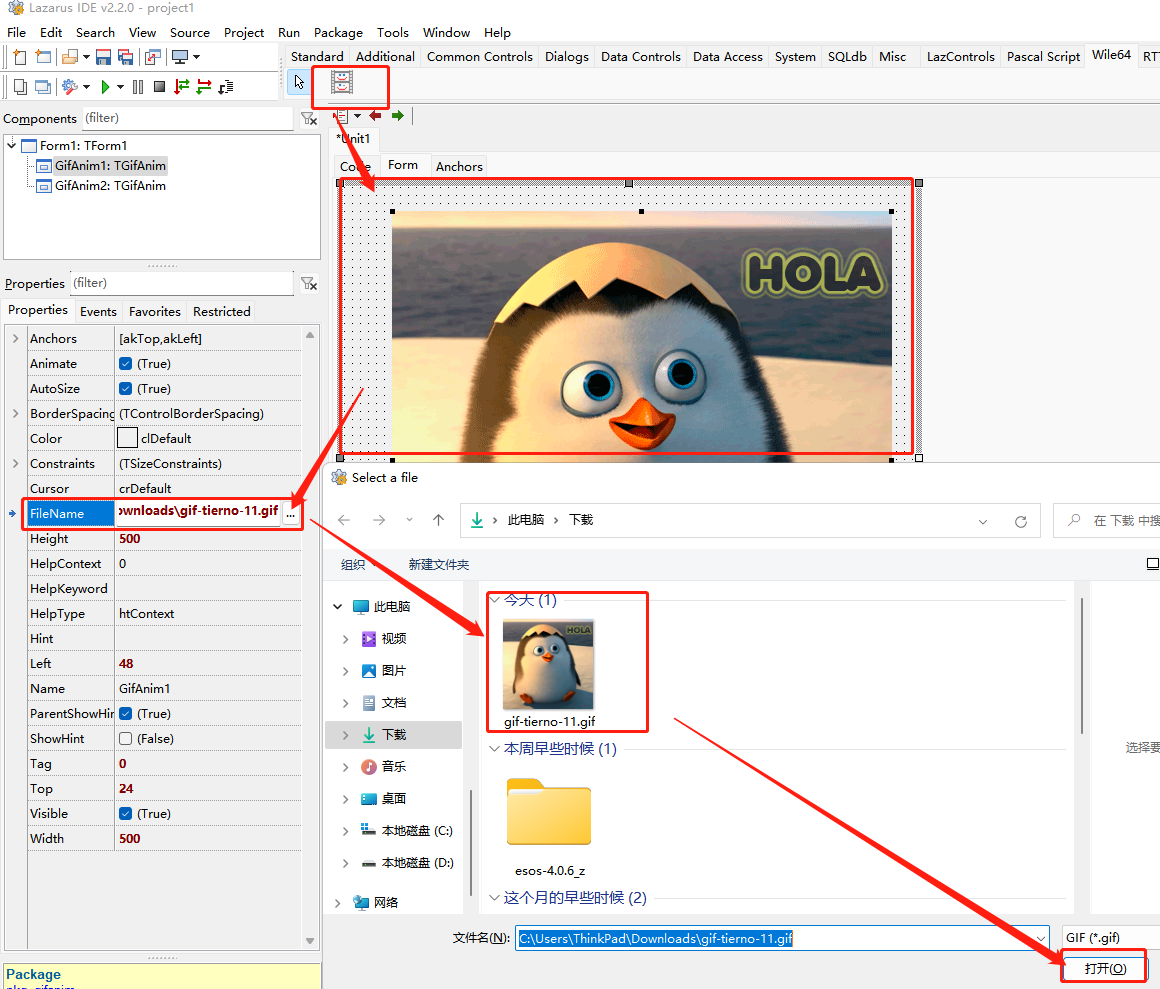Enable the ShowHint property checkbox
The width and height of the screenshot is (1160, 989).
point(126,739)
